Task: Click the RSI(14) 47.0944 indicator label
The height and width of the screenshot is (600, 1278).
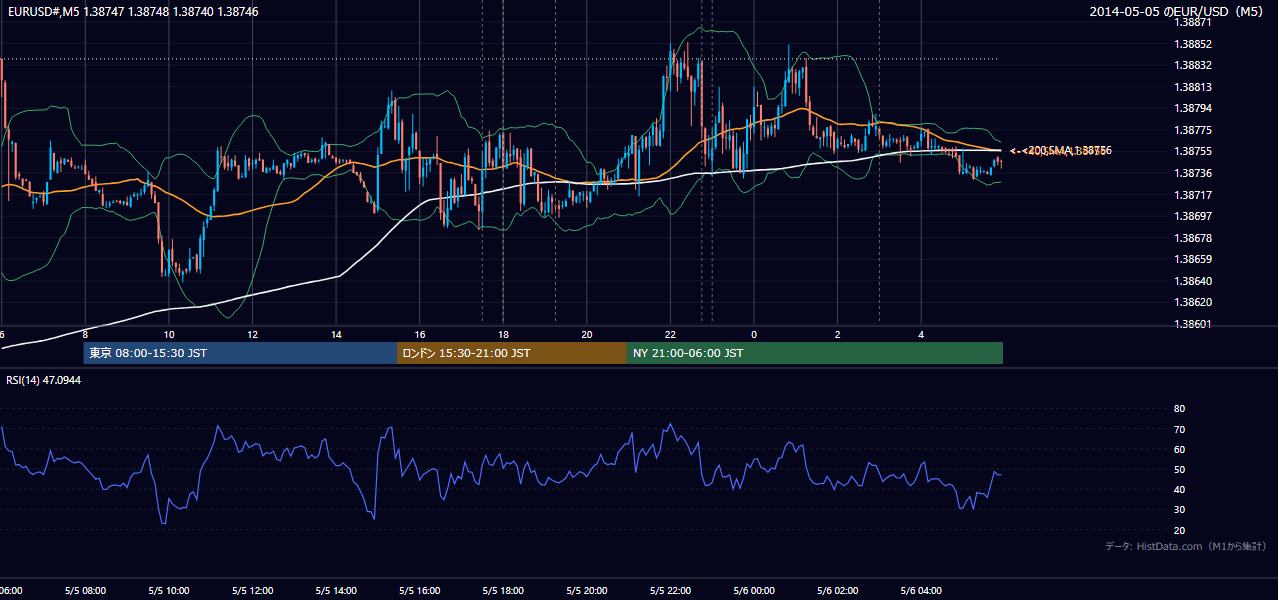Action: coord(44,381)
